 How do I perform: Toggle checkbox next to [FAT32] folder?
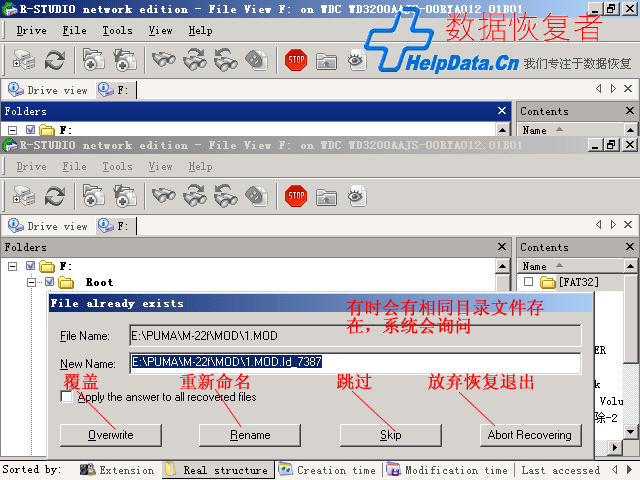click(528, 282)
